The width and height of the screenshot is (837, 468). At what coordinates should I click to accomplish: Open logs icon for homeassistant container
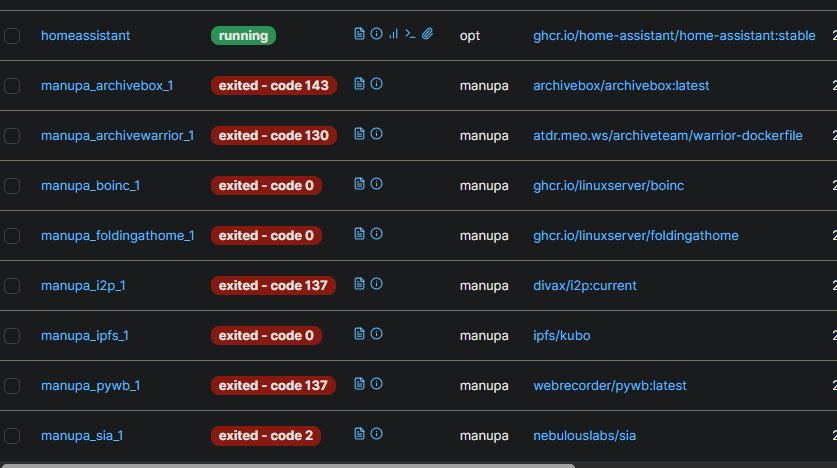(359, 34)
